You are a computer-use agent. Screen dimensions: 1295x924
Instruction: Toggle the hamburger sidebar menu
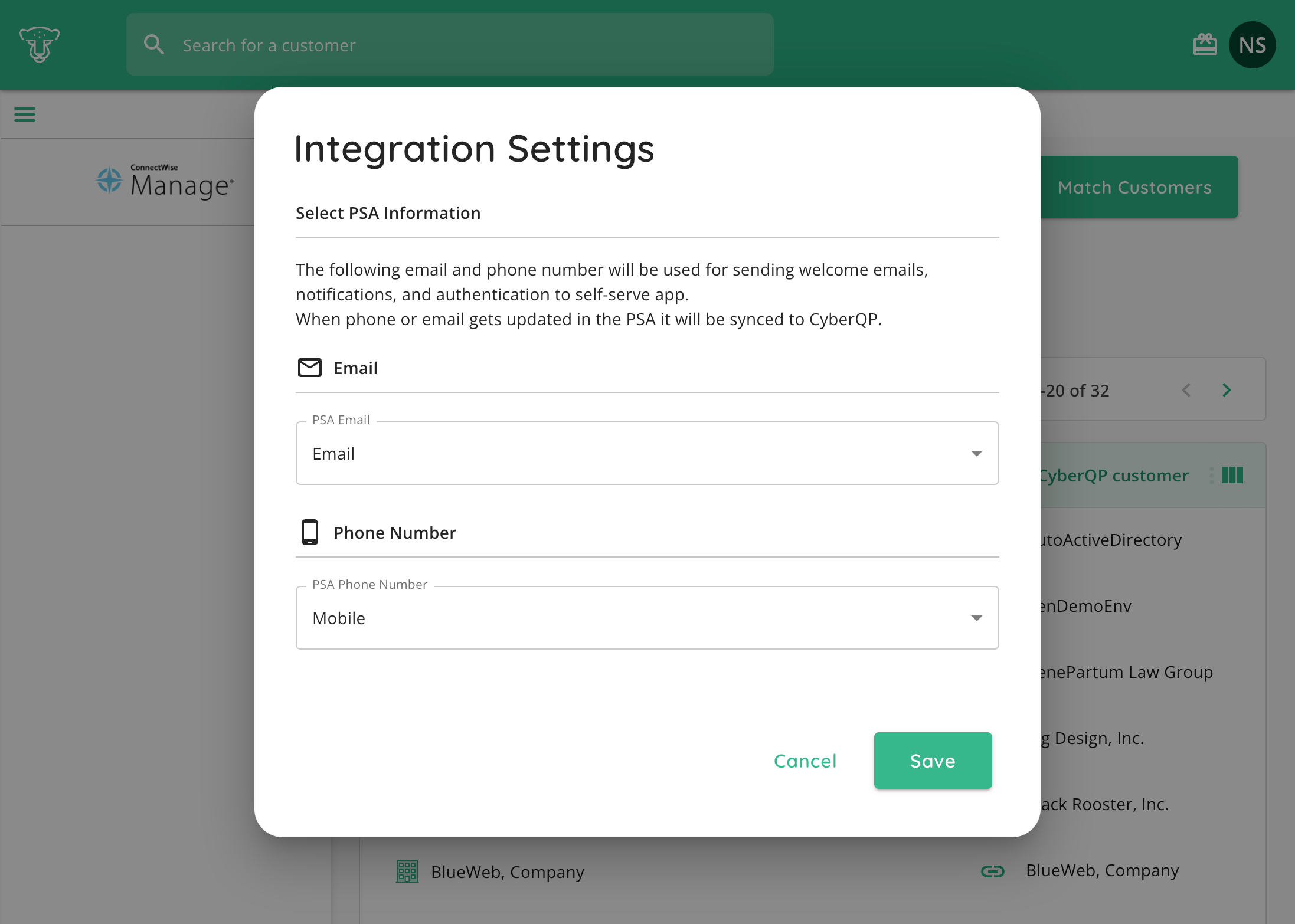tap(25, 114)
